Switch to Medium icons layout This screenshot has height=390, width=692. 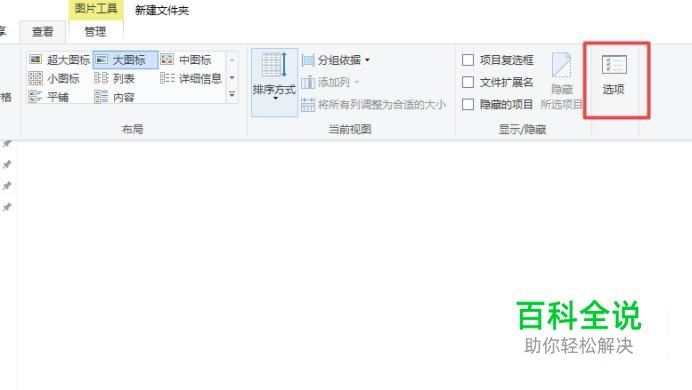pyautogui.click(x=186, y=60)
